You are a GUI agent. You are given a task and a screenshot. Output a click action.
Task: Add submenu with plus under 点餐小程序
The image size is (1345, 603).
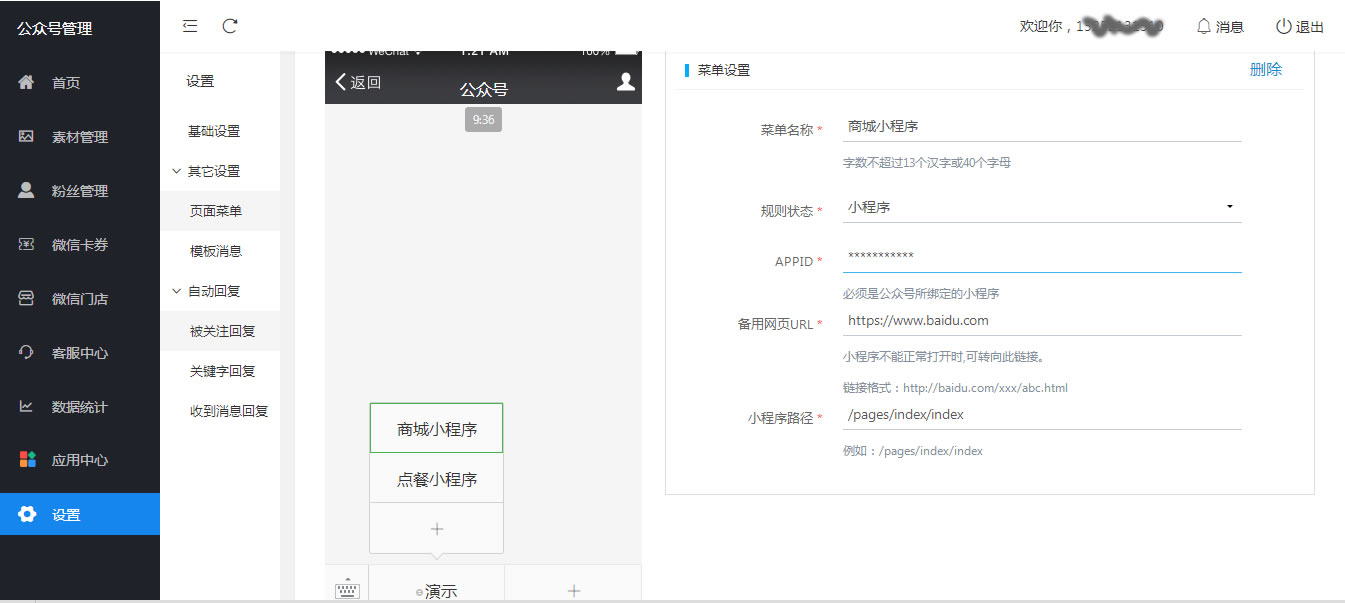436,528
